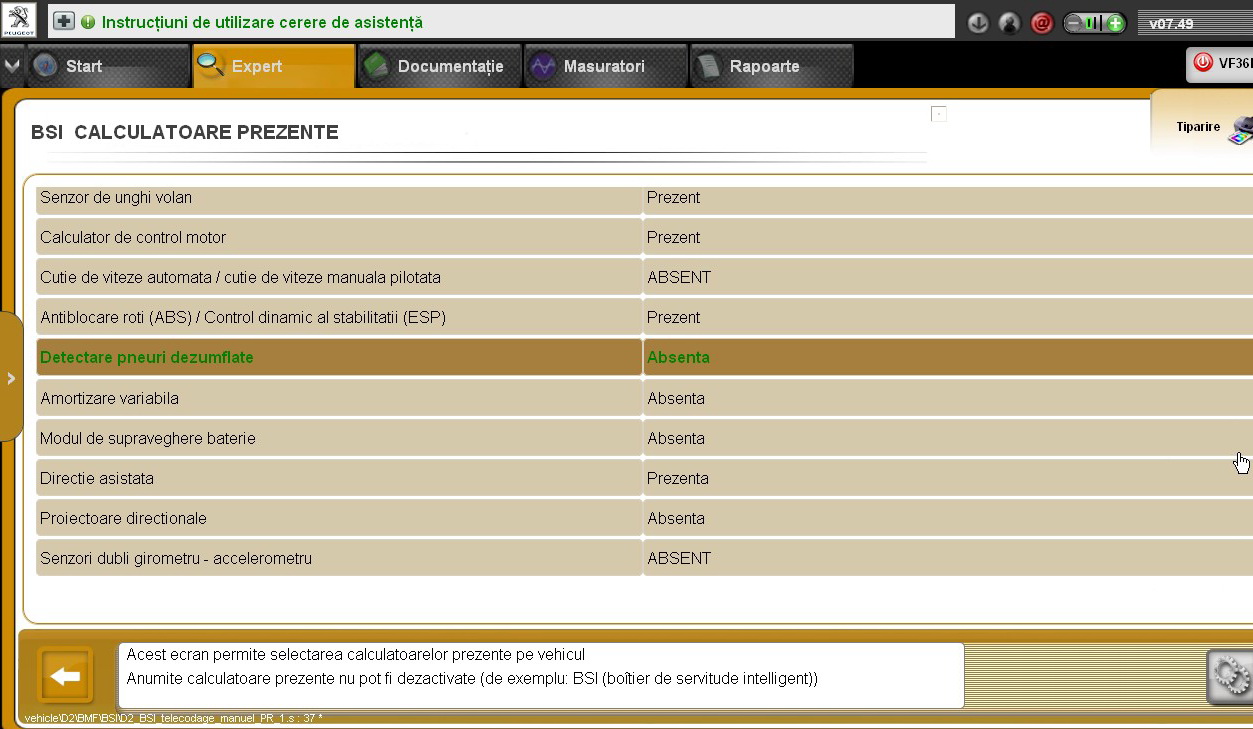Viewport: 1253px width, 729px height.
Task: Click 'Absenta' value for Proiectoare directionale
Action: pos(676,519)
